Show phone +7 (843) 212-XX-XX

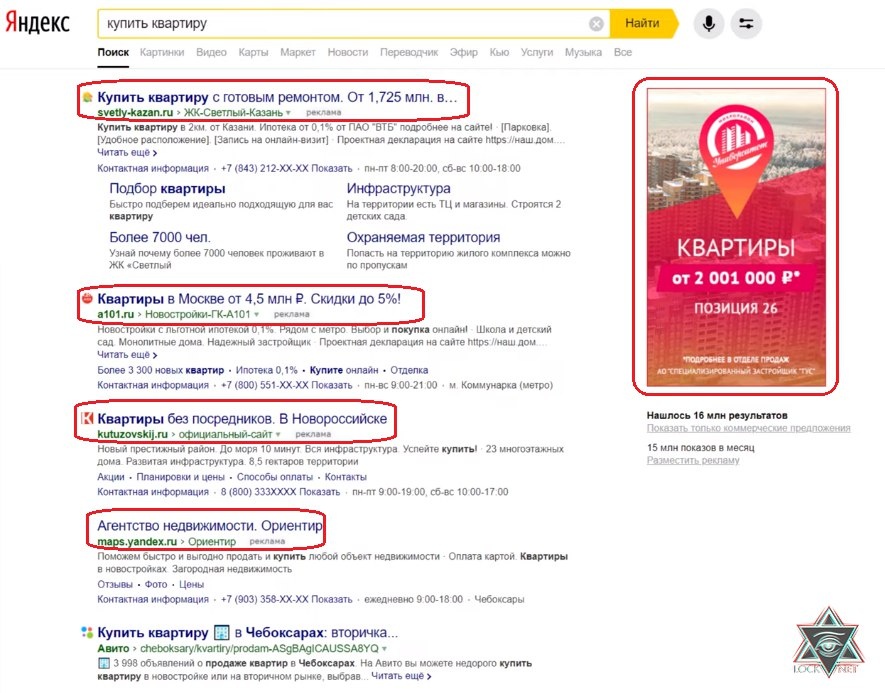pyautogui.click(x=286, y=168)
